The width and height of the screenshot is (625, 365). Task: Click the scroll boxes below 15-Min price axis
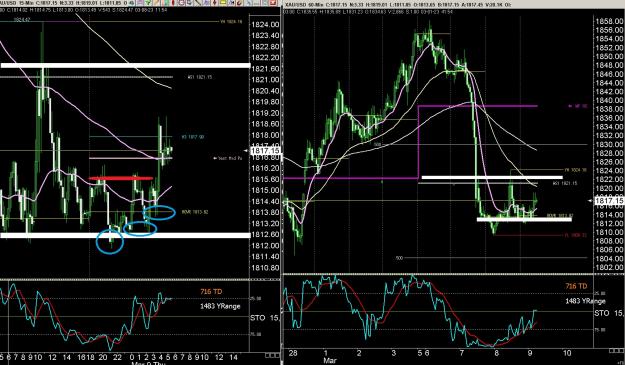[x=272, y=355]
